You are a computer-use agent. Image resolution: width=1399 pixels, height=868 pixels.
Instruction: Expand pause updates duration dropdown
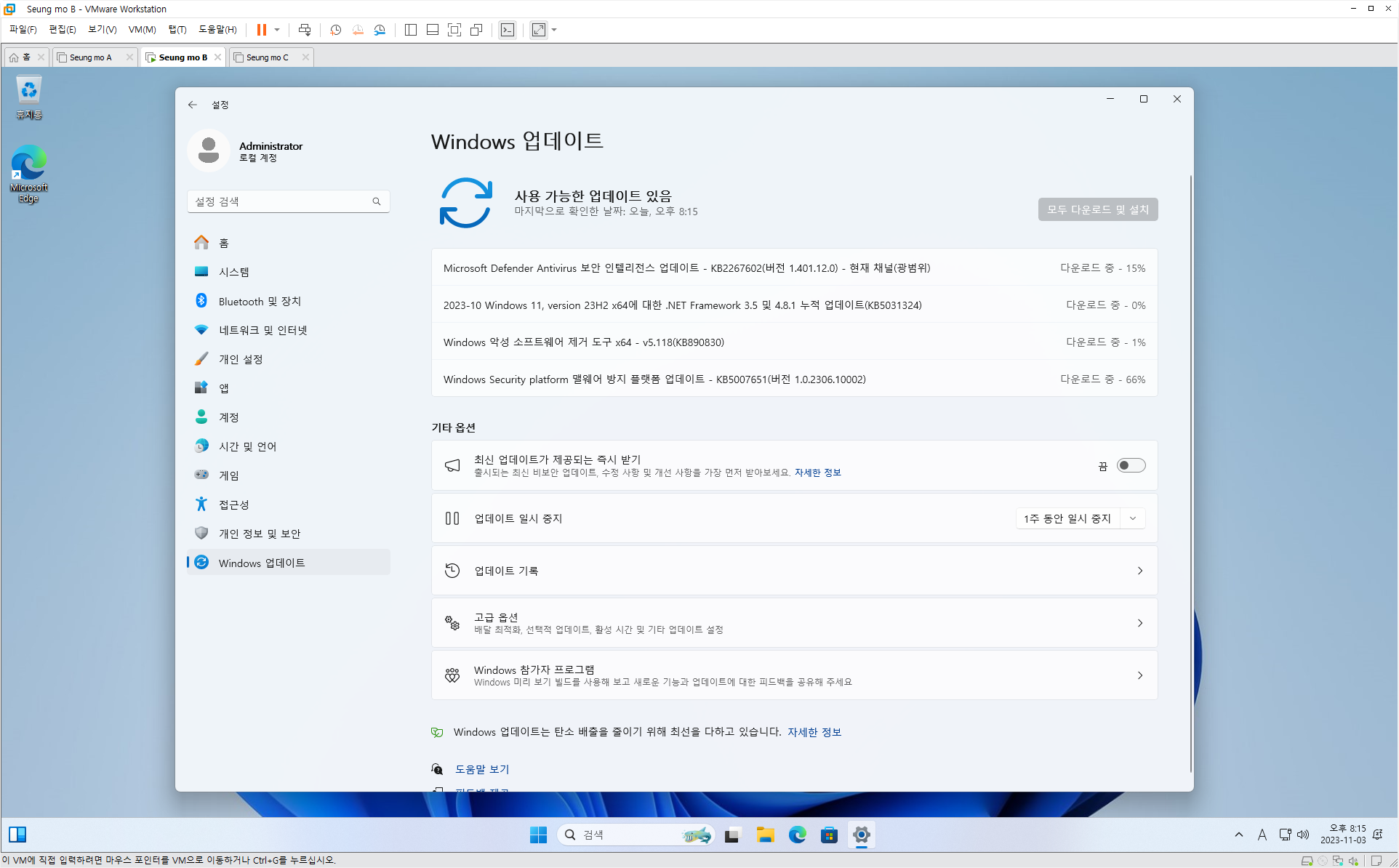tap(1132, 518)
